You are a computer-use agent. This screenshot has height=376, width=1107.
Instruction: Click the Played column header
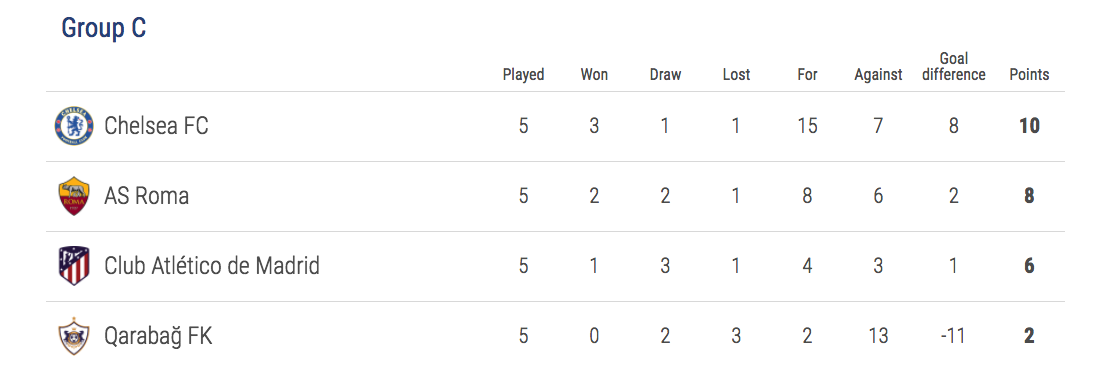pos(523,74)
